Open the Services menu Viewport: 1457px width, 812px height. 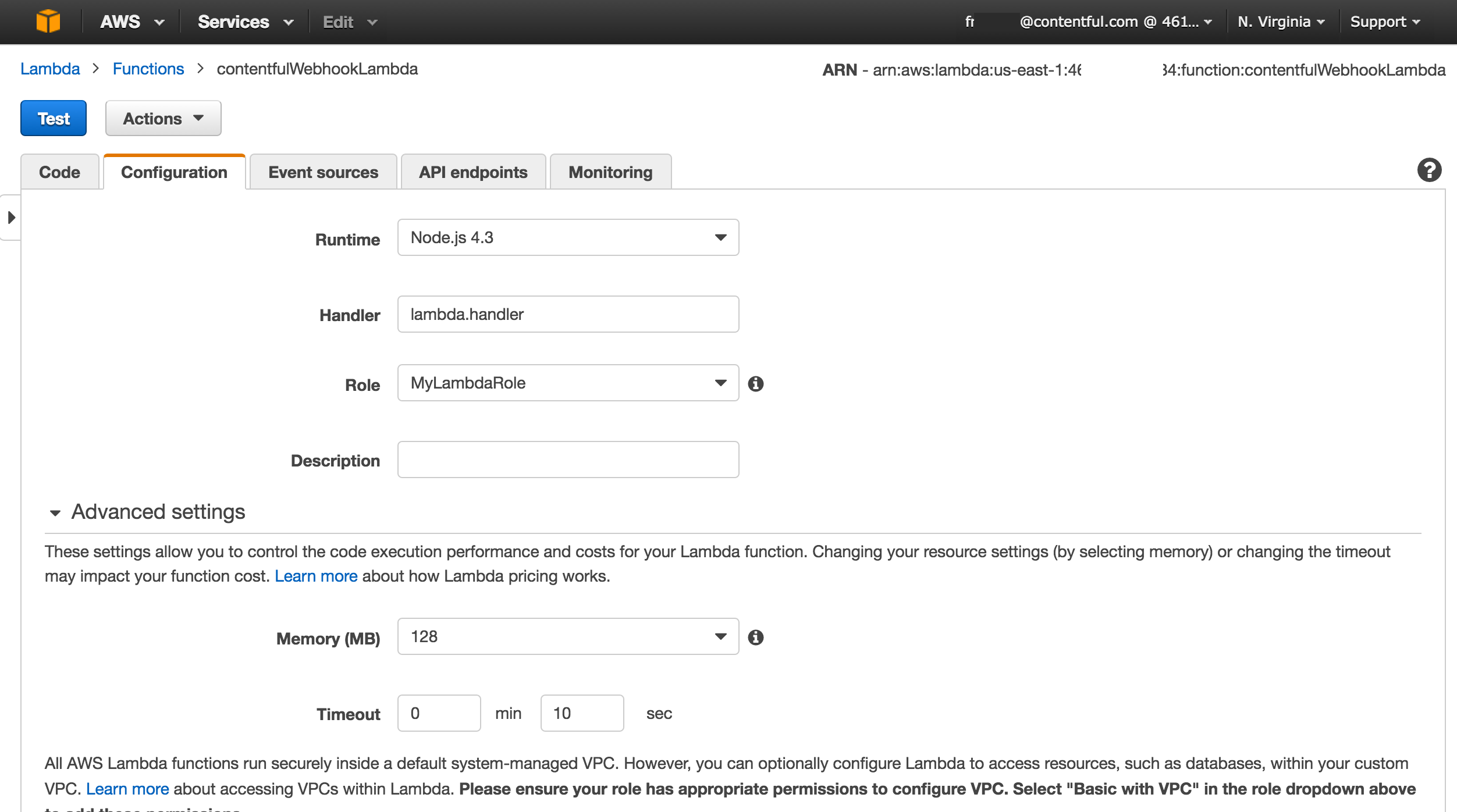tap(245, 22)
